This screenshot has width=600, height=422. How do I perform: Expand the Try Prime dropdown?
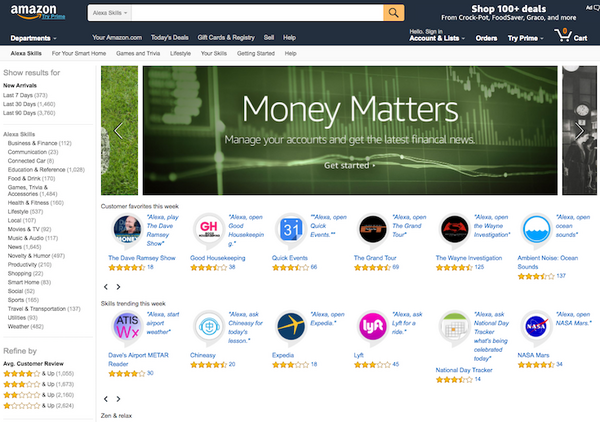(x=525, y=38)
